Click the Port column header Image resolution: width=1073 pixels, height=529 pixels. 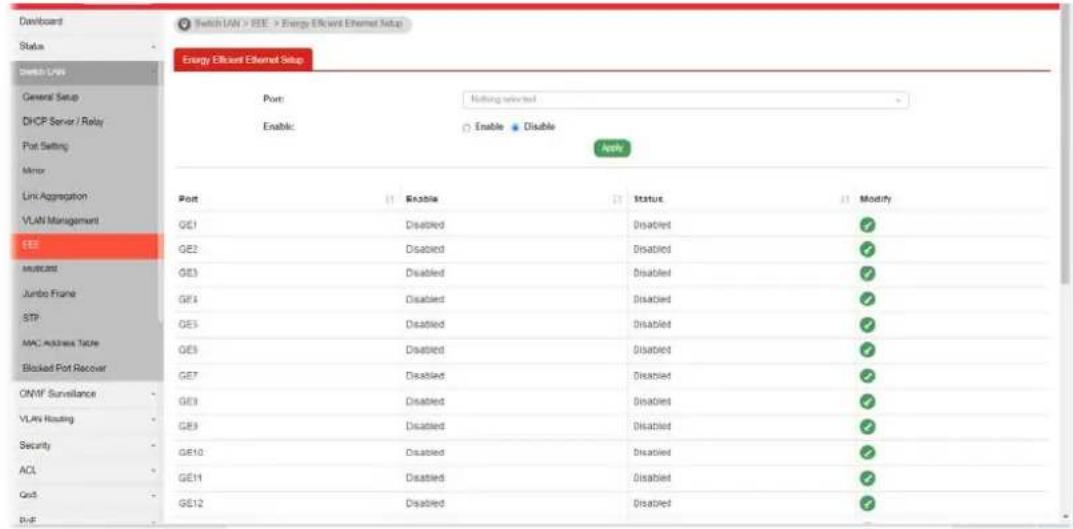point(188,198)
